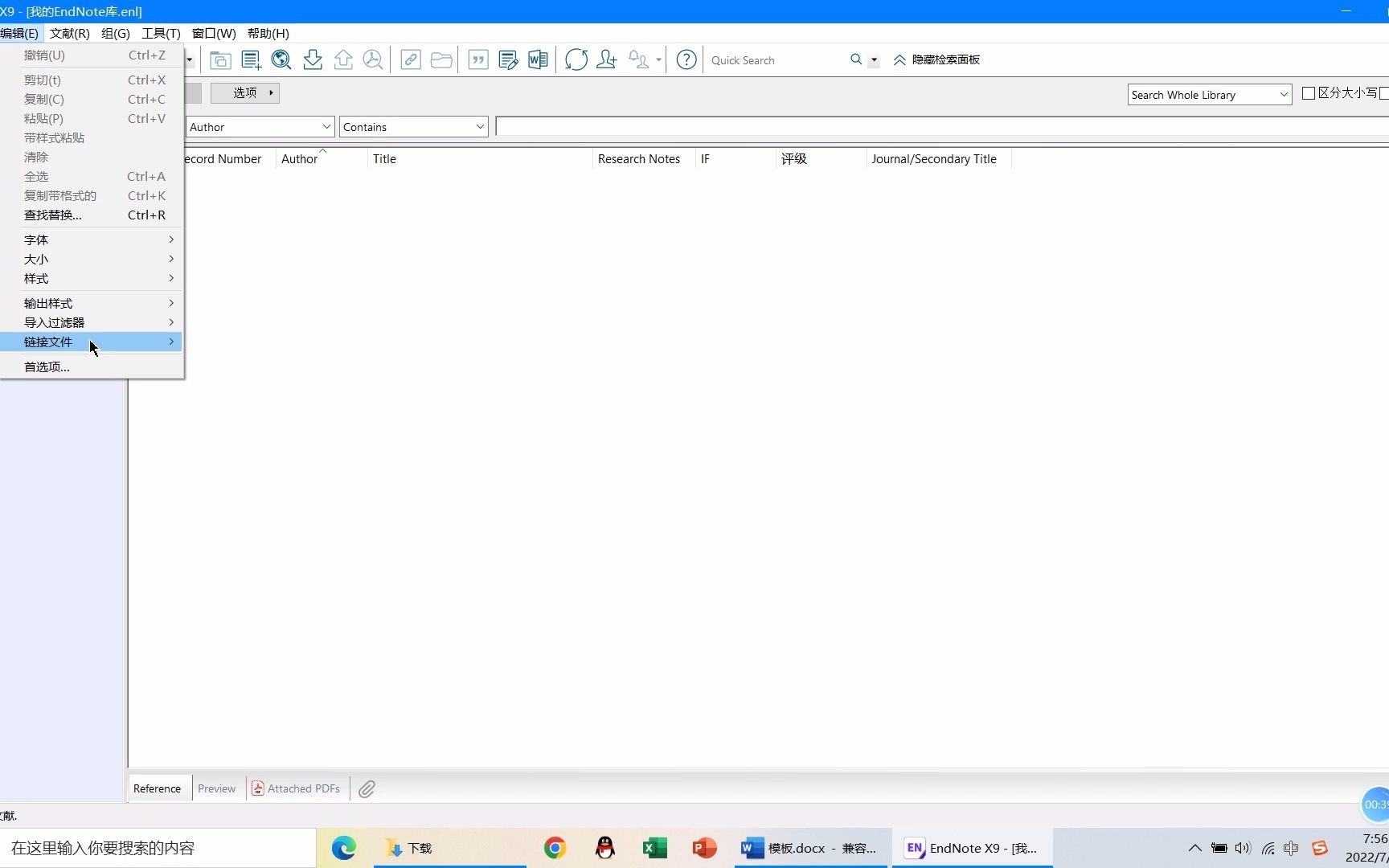Choose 查找替换... in the Edit menu

coord(91,215)
